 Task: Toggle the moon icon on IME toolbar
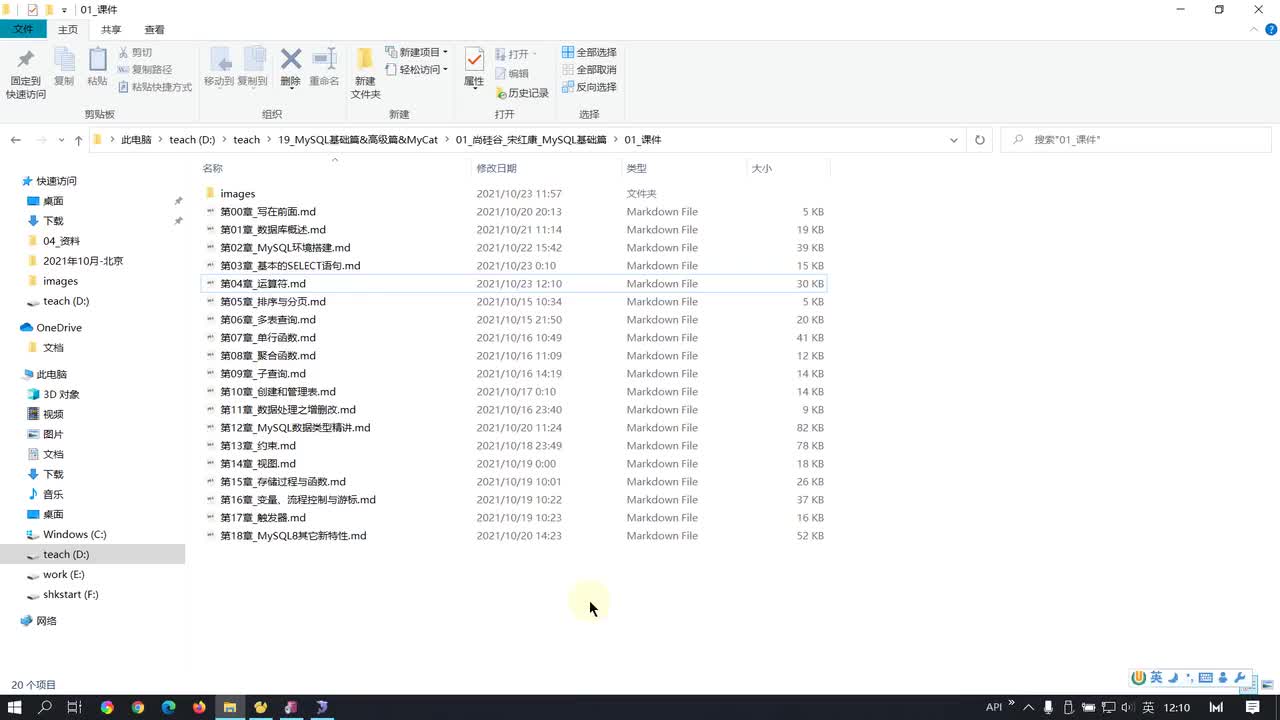click(1173, 678)
